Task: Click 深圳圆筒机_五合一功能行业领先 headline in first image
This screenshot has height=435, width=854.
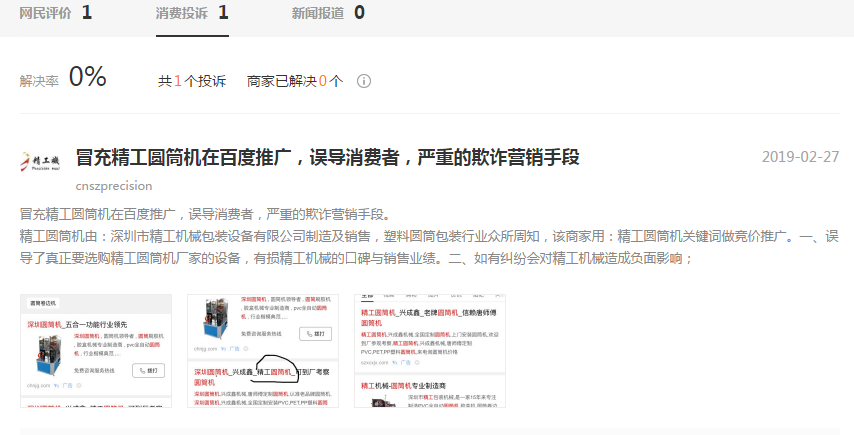Action: tap(90, 325)
